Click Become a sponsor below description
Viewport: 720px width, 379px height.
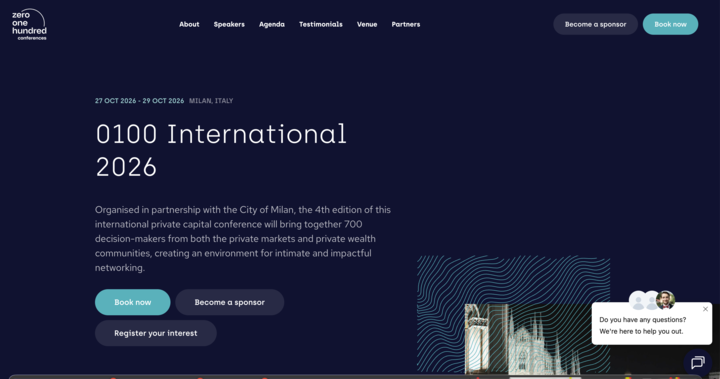[230, 302]
